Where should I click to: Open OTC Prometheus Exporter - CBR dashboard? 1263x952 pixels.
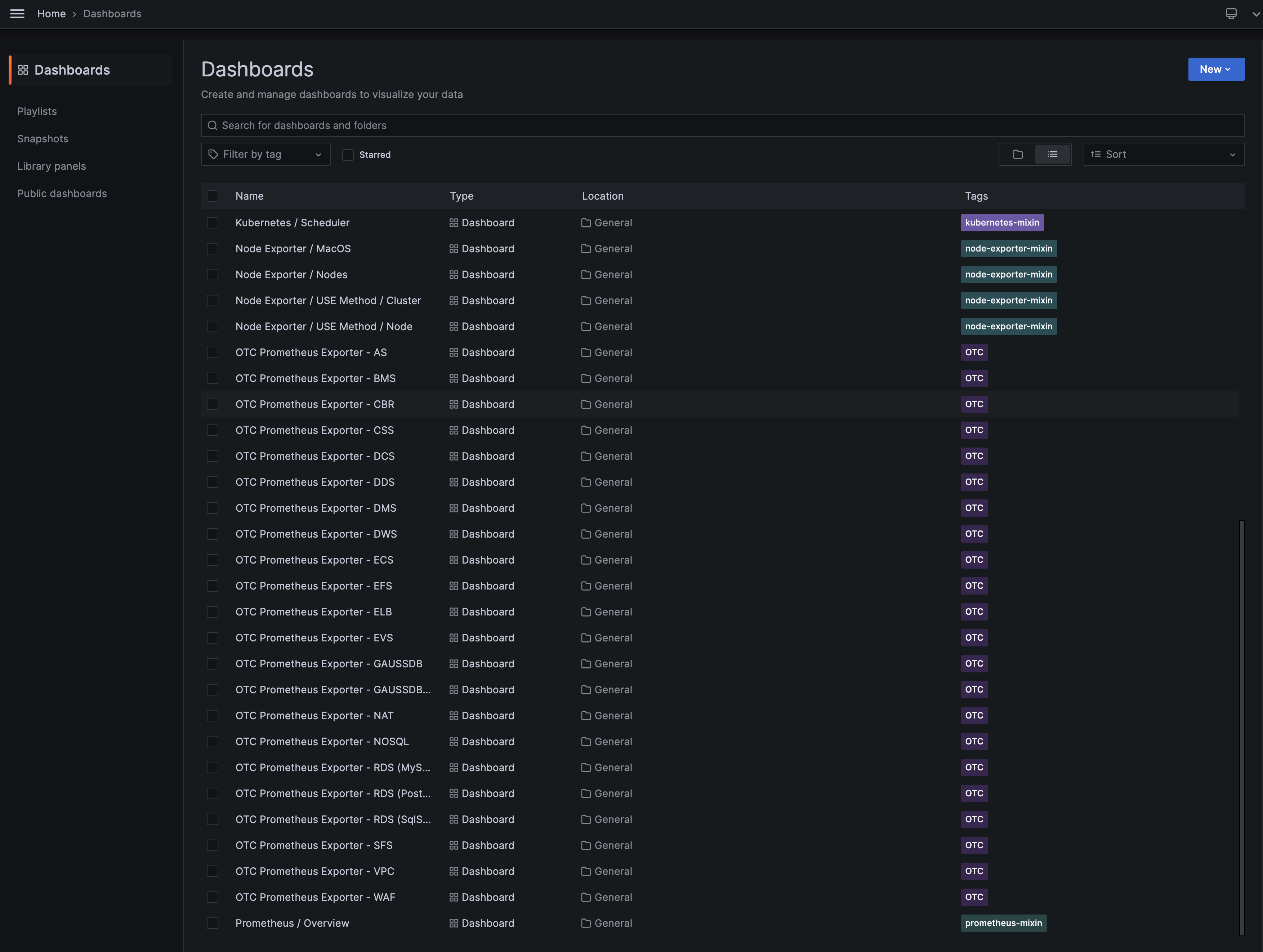314,404
